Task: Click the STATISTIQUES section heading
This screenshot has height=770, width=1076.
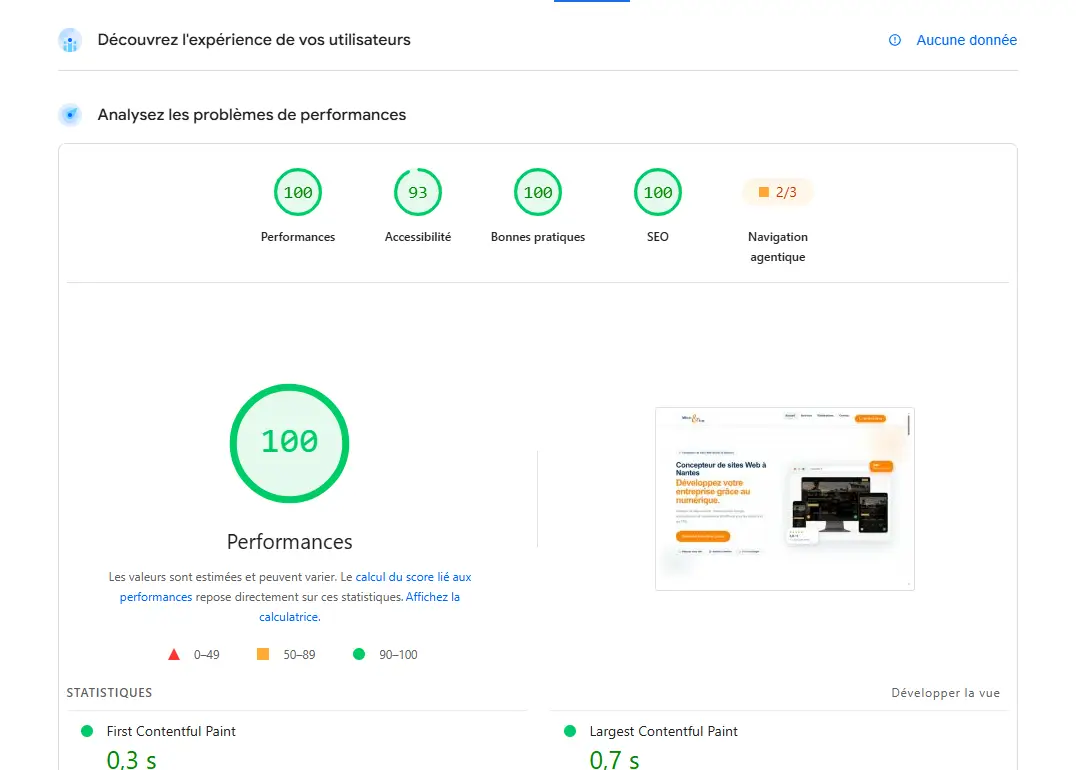Action: point(109,693)
